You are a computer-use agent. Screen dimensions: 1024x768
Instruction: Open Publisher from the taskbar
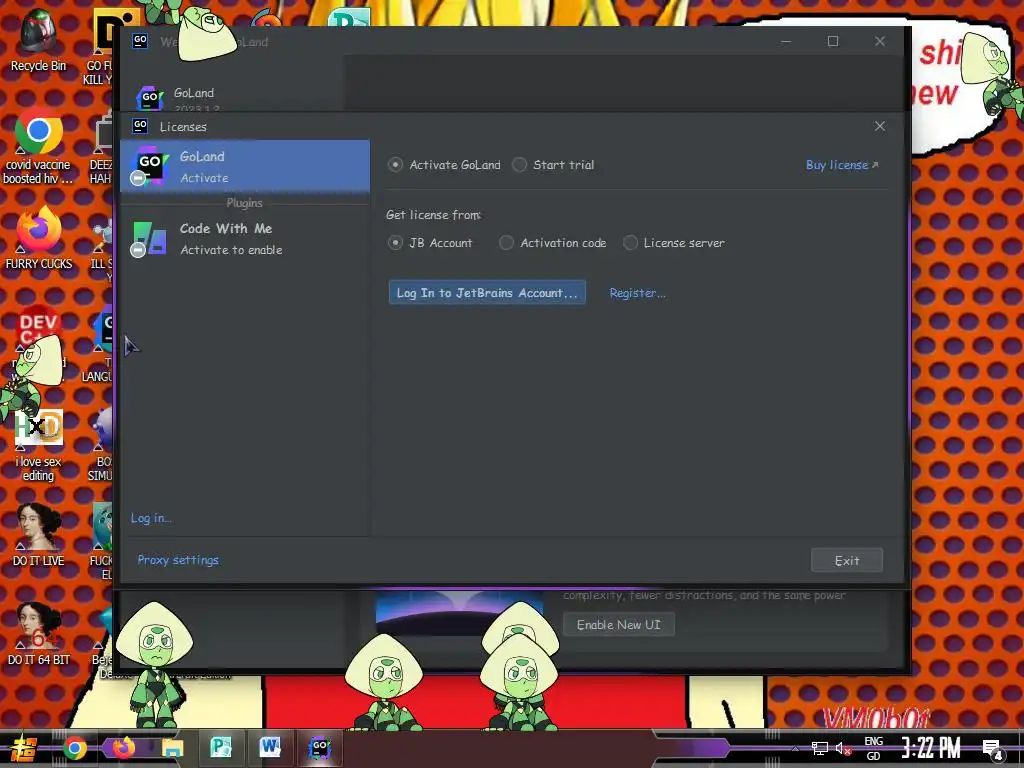click(221, 748)
